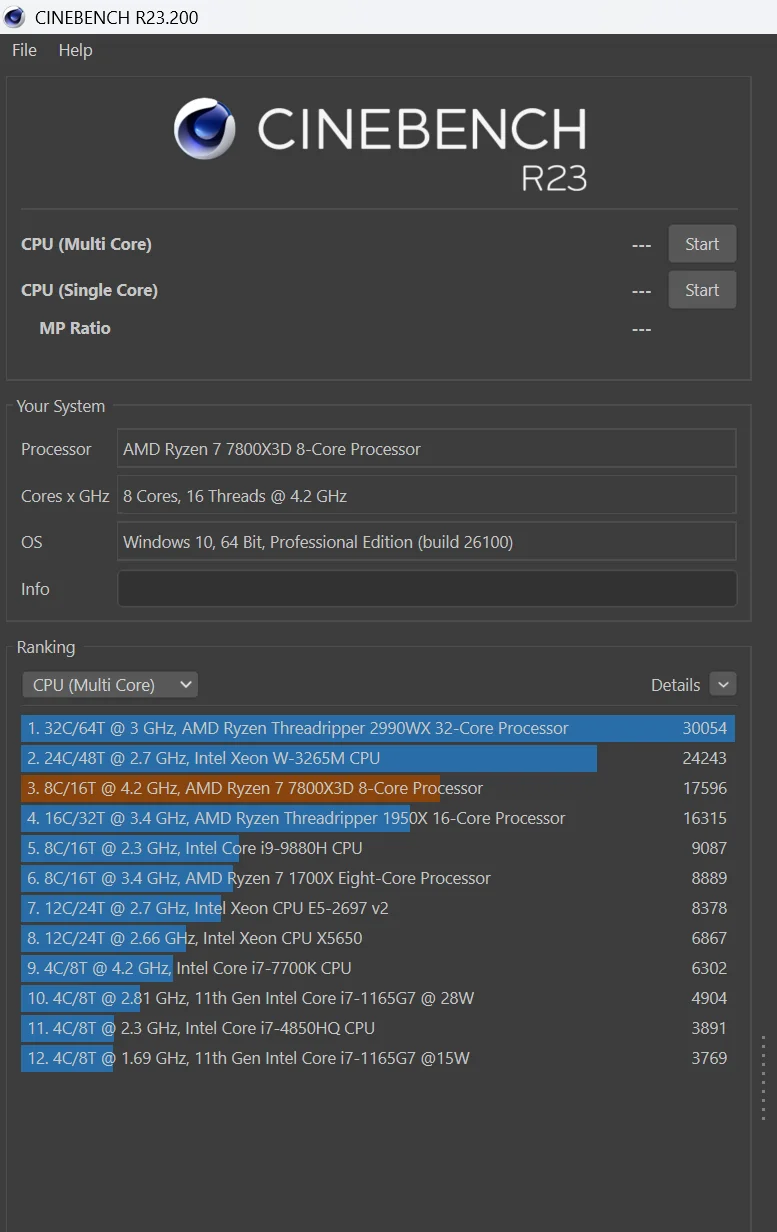Select the Core i9-9880H ranking row
This screenshot has width=777, height=1232.
click(378, 848)
